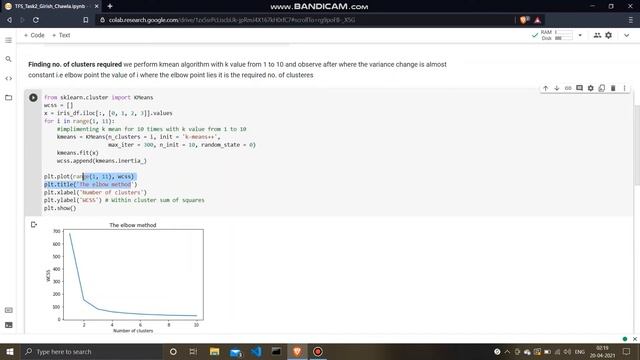Open File Explorer from the taskbar

[x=214, y=351]
